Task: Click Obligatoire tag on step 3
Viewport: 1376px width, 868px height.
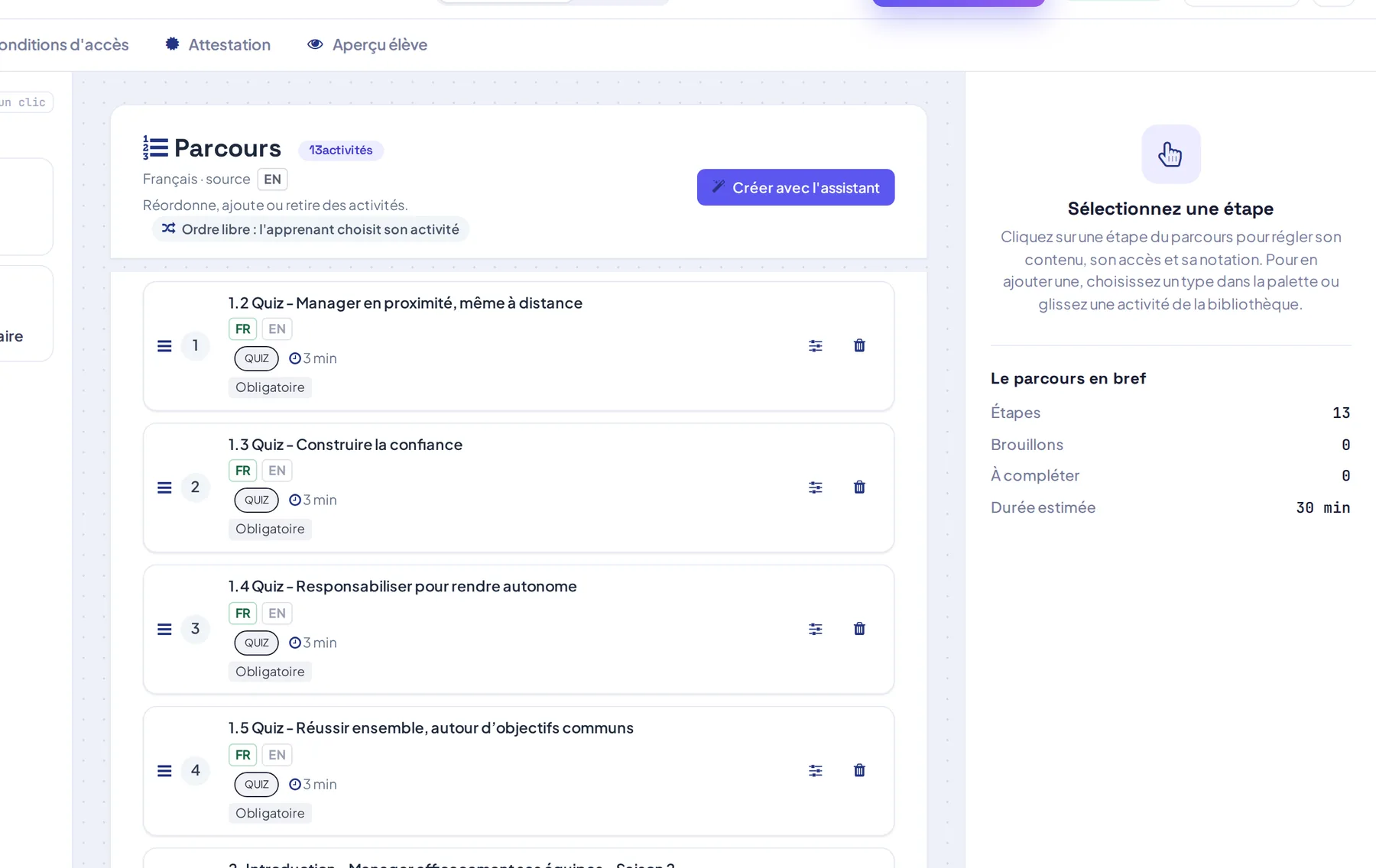Action: pos(270,672)
